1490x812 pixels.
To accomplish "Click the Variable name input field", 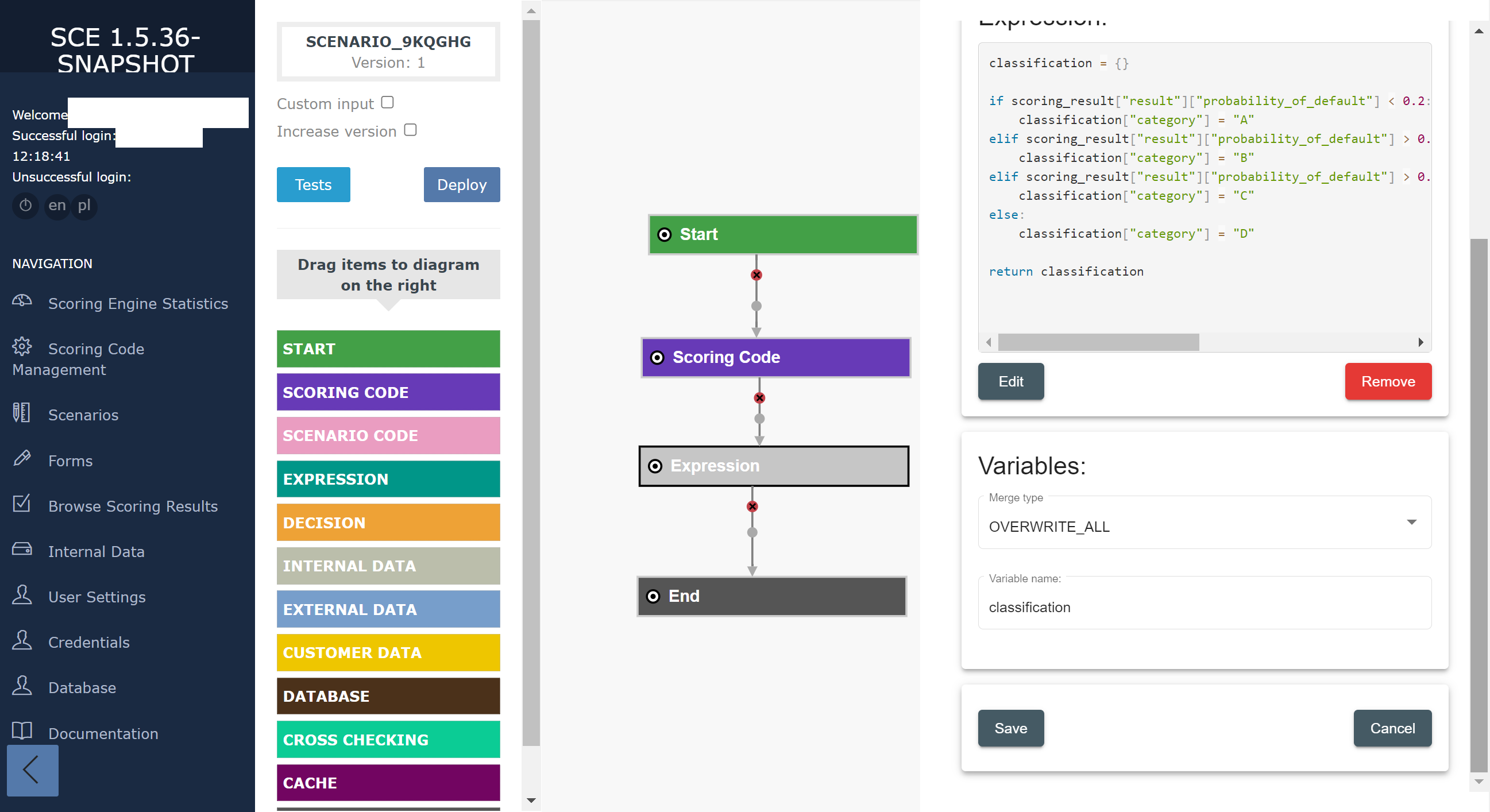I will pyautogui.click(x=1205, y=606).
